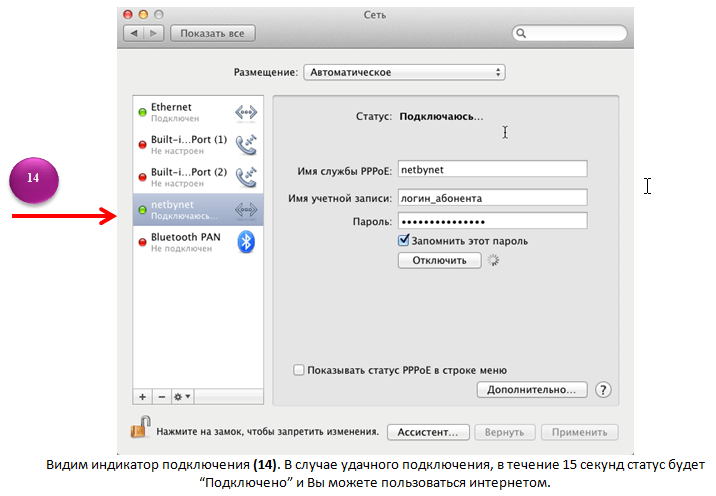Click the lock icon to prevent changes
The height and width of the screenshot is (496, 716).
[140, 430]
